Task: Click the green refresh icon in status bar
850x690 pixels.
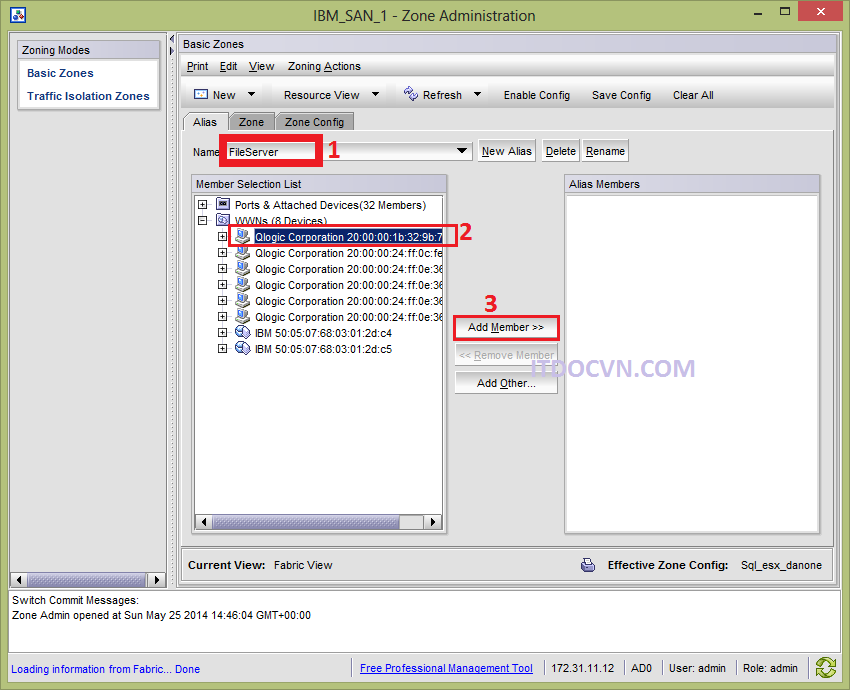Action: point(826,668)
